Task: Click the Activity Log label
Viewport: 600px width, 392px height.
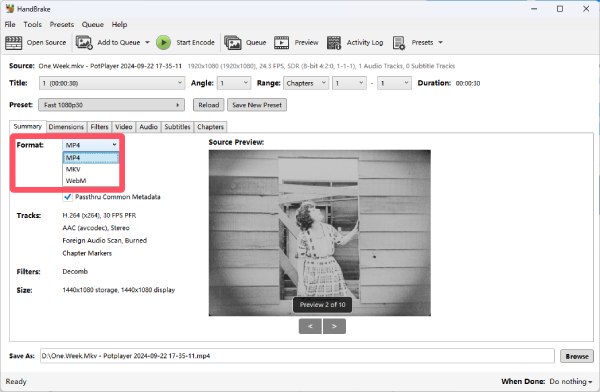Action: [365, 42]
